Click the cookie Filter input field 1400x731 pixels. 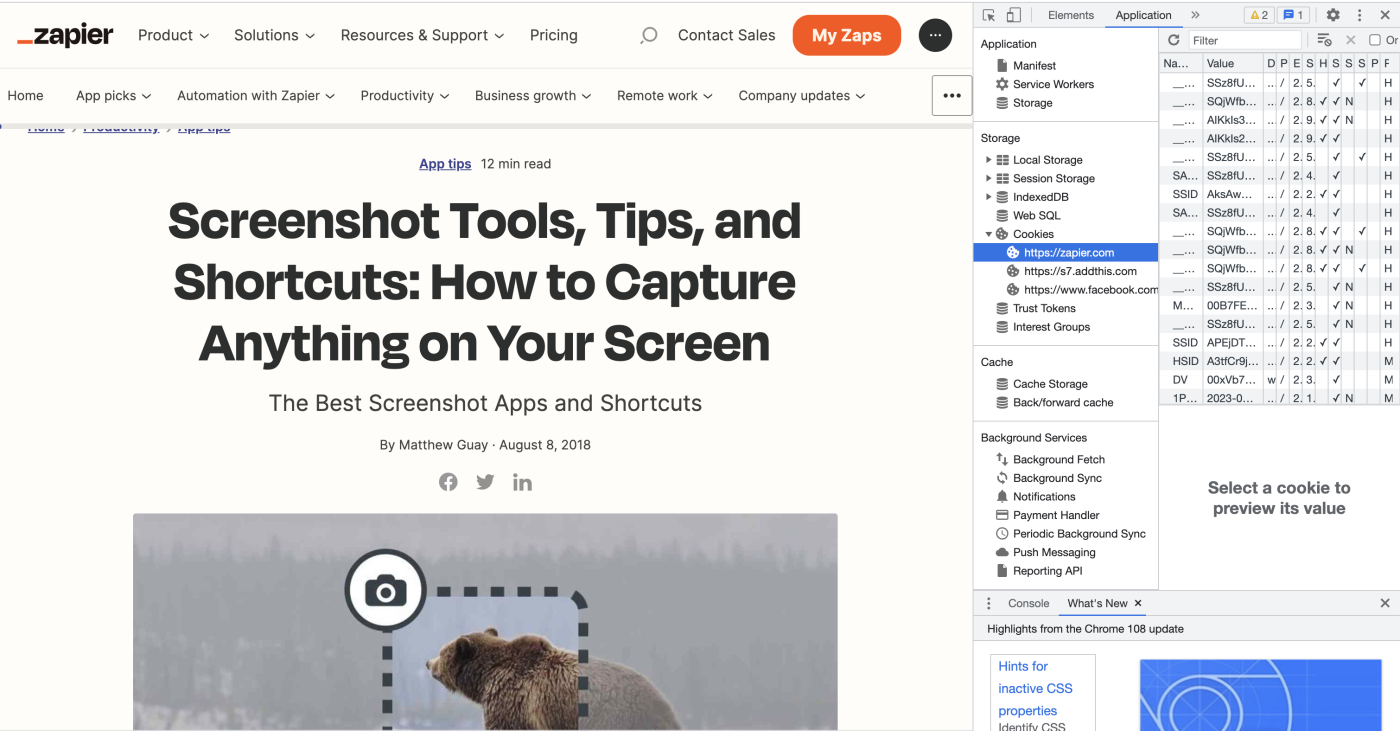click(x=1245, y=40)
